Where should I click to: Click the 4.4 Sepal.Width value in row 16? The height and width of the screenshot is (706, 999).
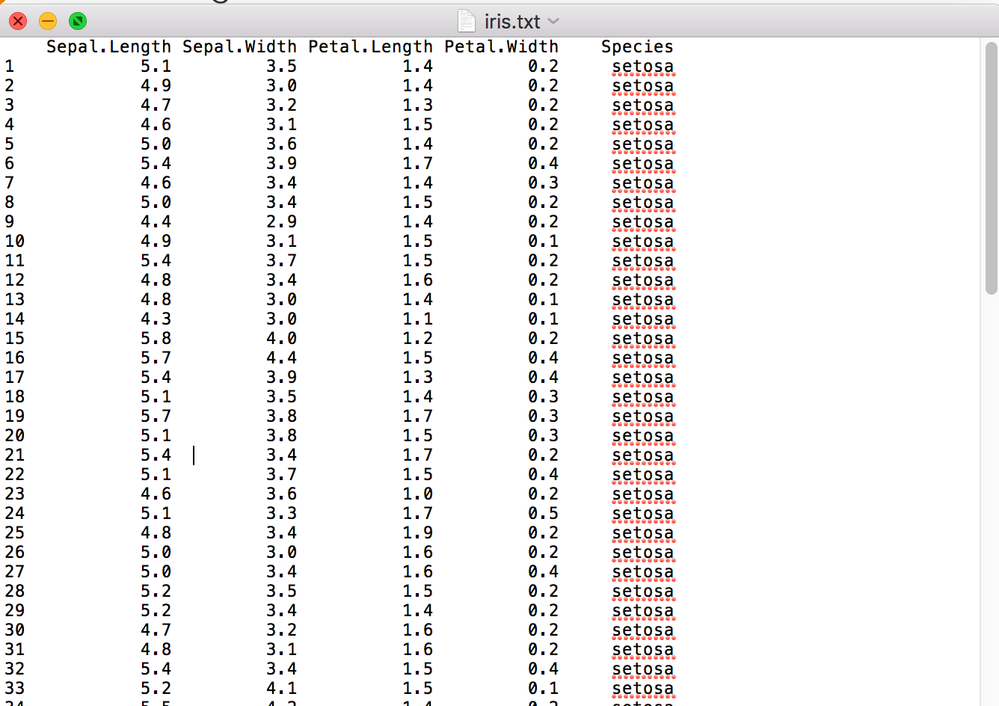click(282, 357)
